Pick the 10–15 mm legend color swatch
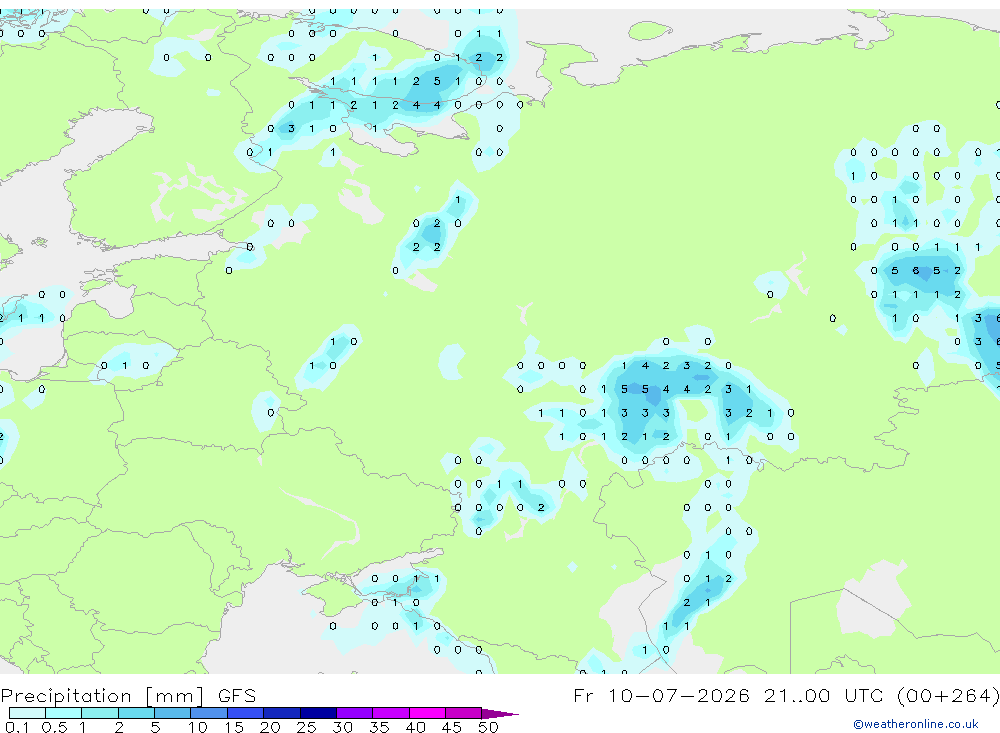Image resolution: width=1000 pixels, height=733 pixels. 209,713
